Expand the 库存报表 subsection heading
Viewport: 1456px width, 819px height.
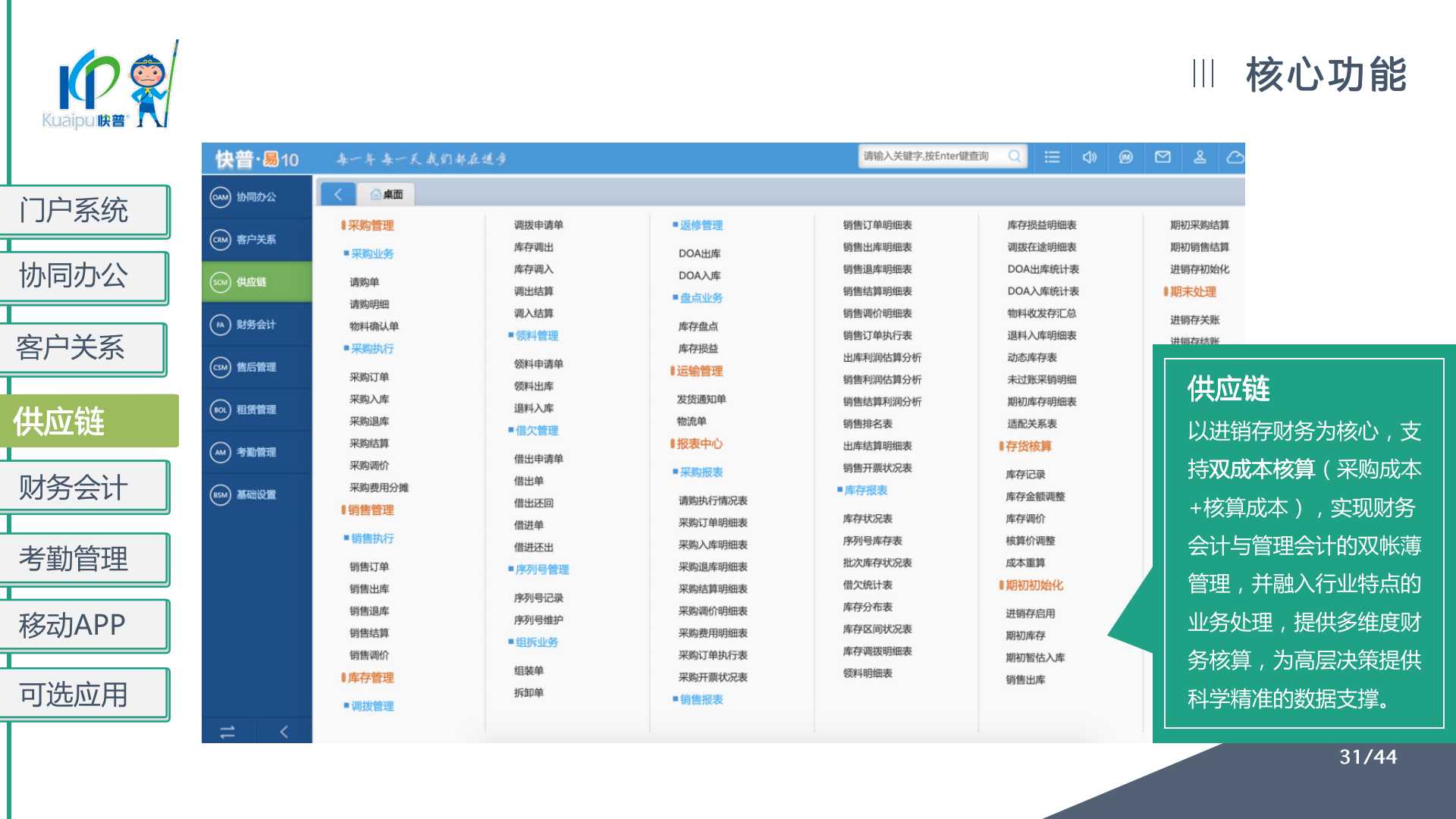click(x=865, y=491)
